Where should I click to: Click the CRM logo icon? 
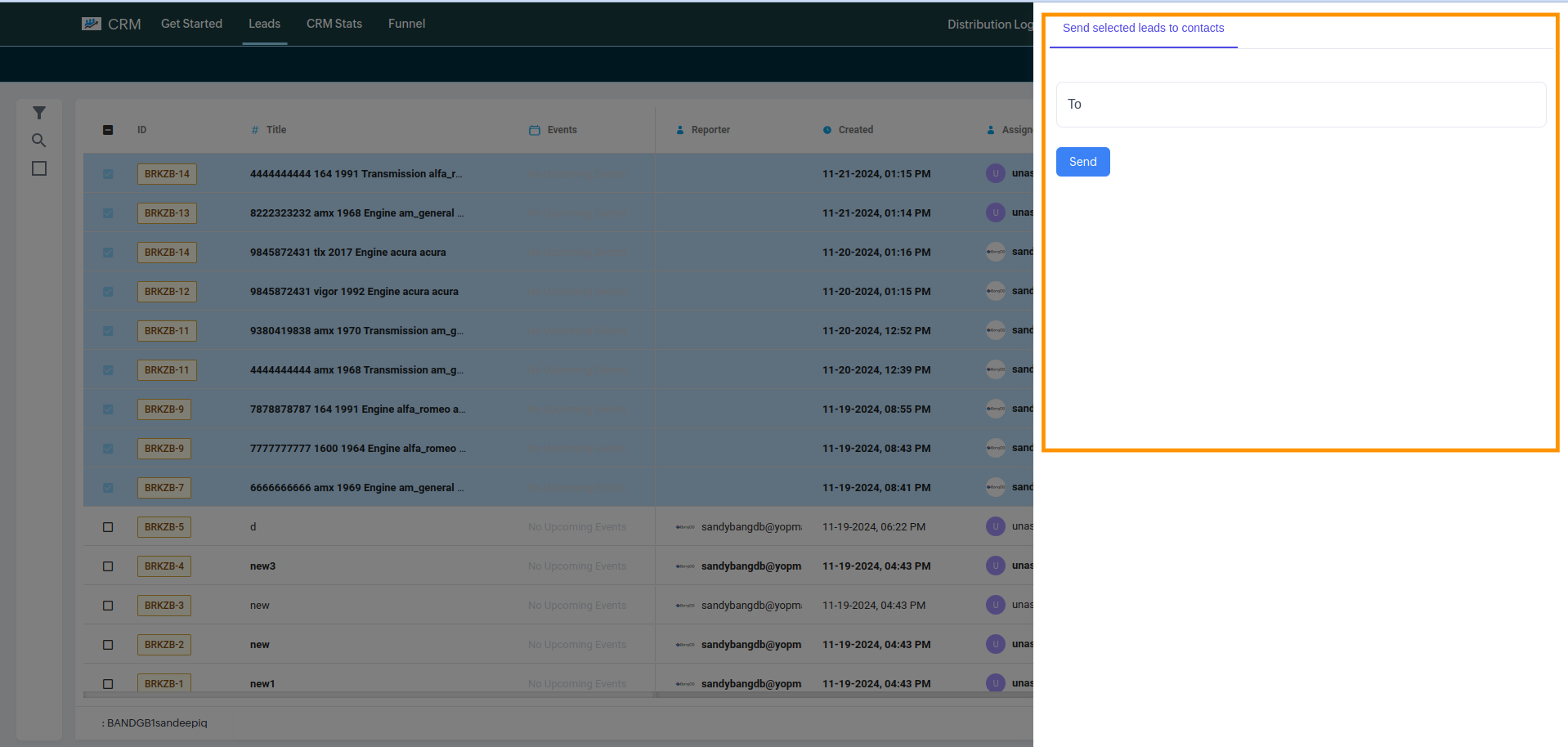(x=92, y=24)
